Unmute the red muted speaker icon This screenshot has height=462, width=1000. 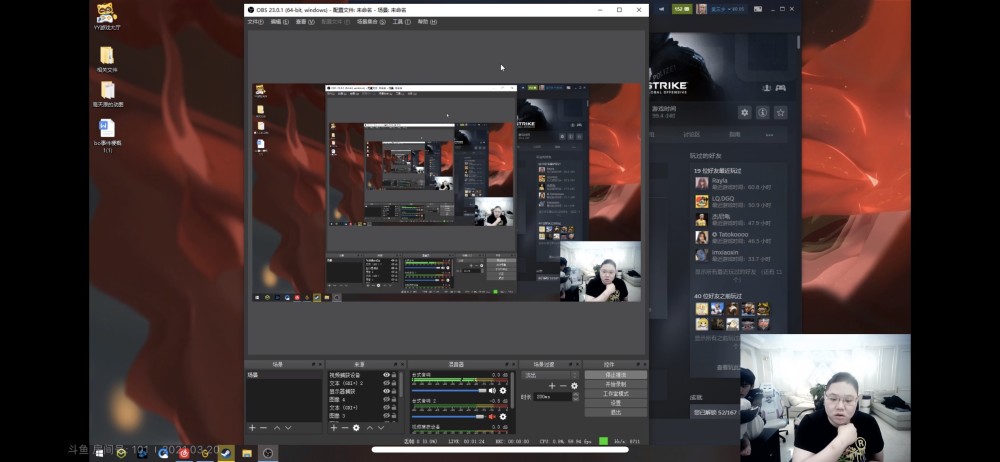pos(492,417)
